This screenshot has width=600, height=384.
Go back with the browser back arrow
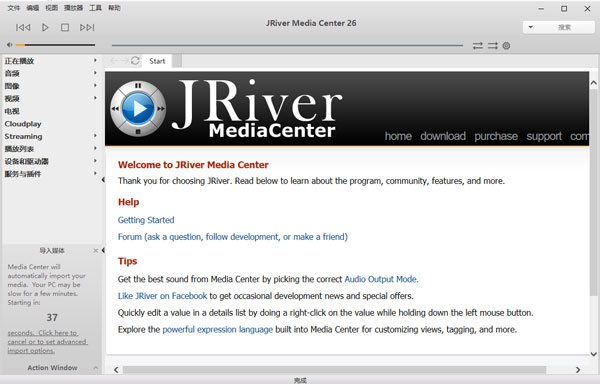coord(114,61)
